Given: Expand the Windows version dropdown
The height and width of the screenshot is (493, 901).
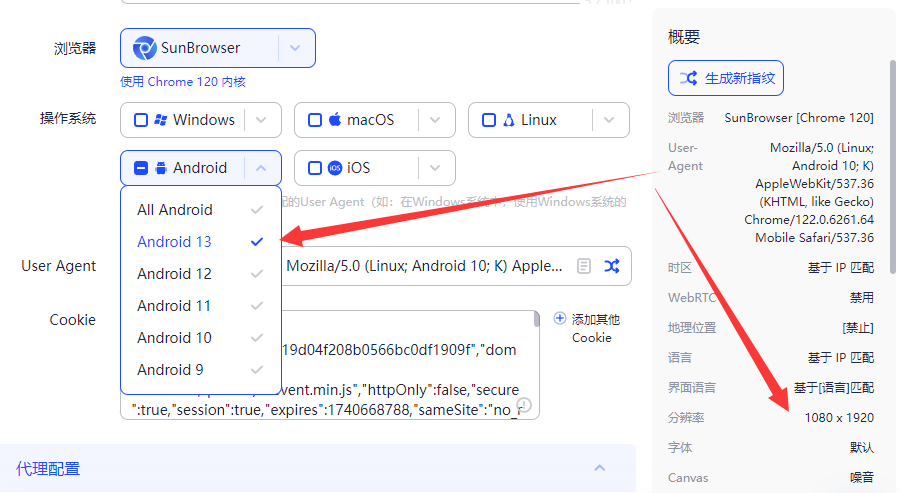Looking at the screenshot, I should (x=261, y=120).
